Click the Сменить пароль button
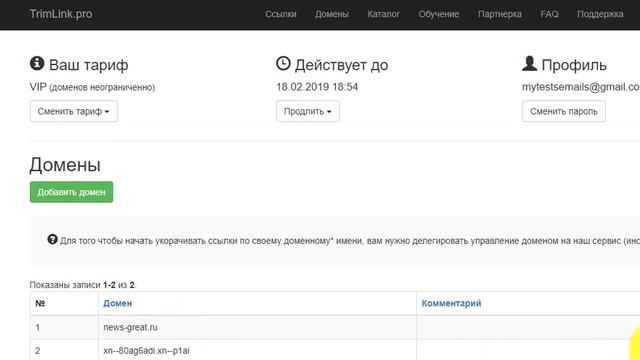Screen dimensions: 640x360 pos(564,111)
